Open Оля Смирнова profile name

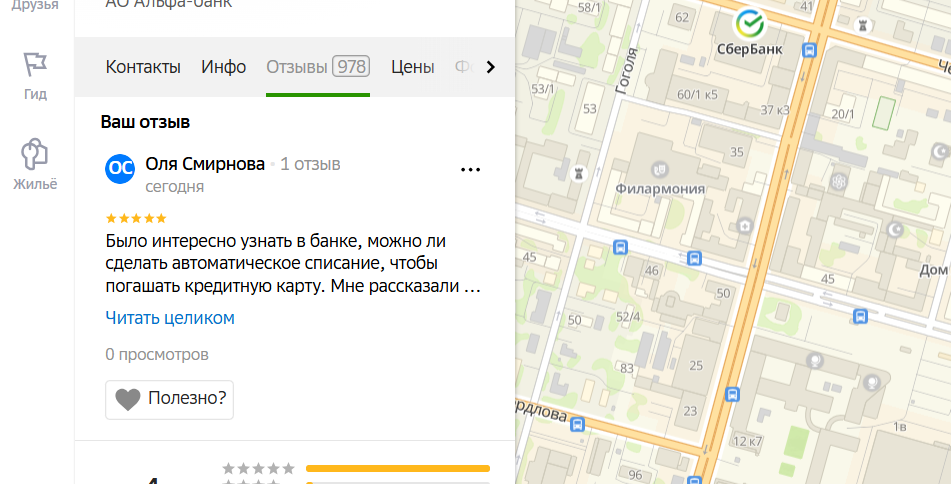(205, 164)
